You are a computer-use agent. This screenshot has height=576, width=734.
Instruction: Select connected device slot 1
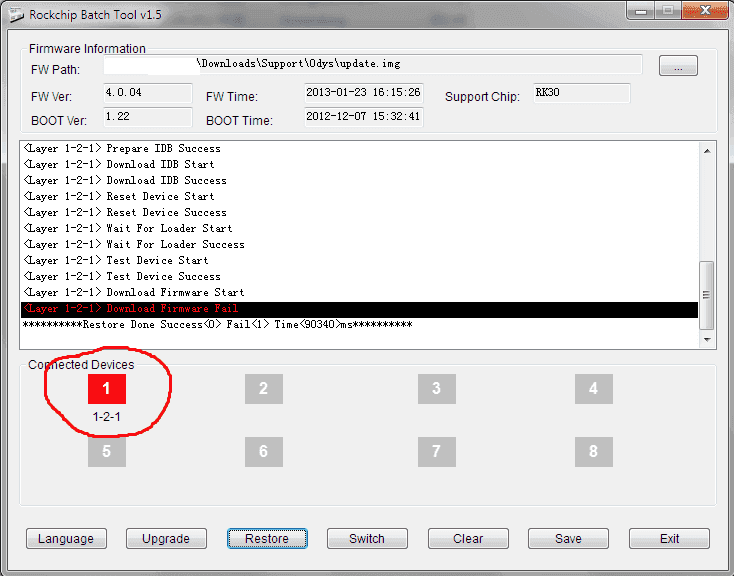107,389
